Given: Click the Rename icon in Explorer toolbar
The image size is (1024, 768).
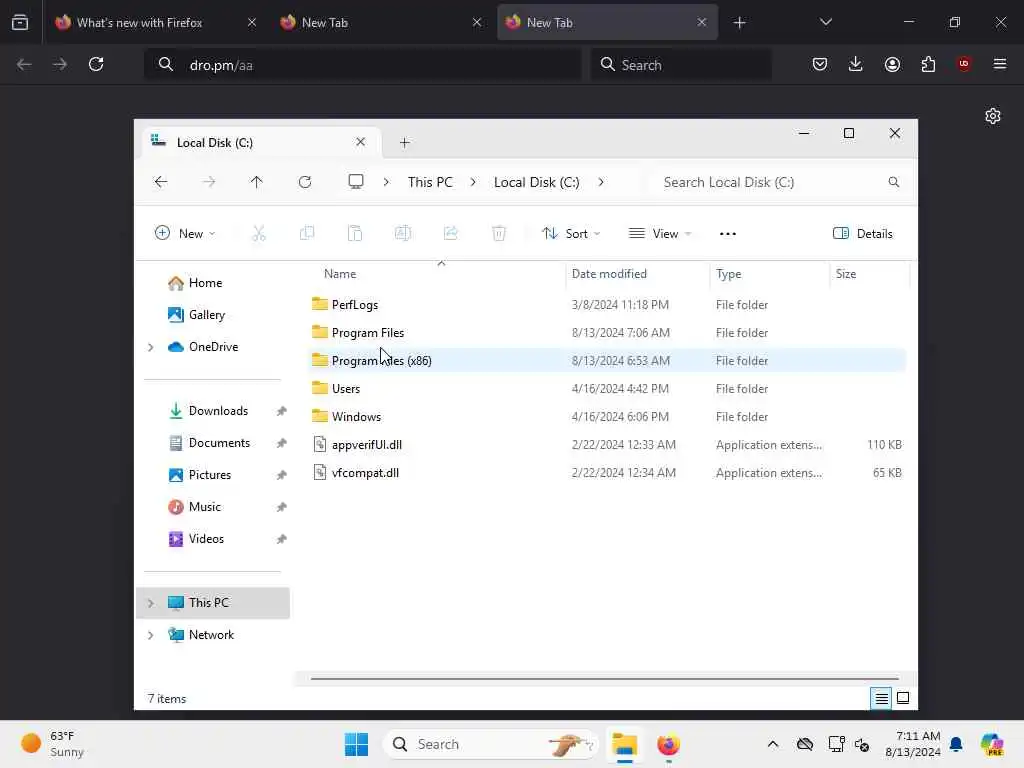Looking at the screenshot, I should click(x=403, y=233).
